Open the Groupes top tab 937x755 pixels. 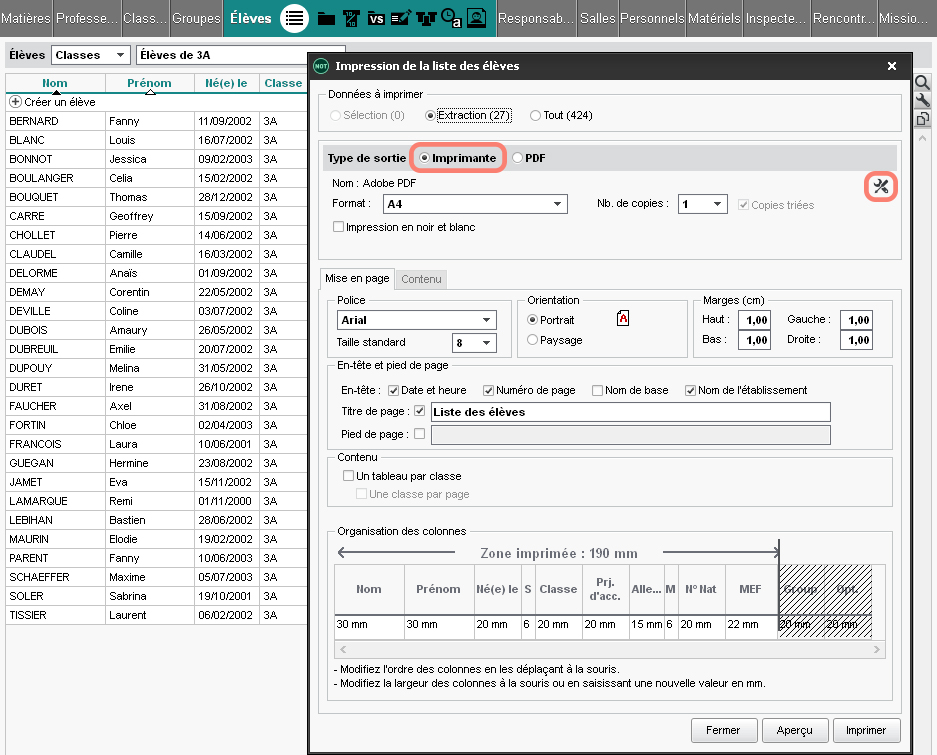196,19
